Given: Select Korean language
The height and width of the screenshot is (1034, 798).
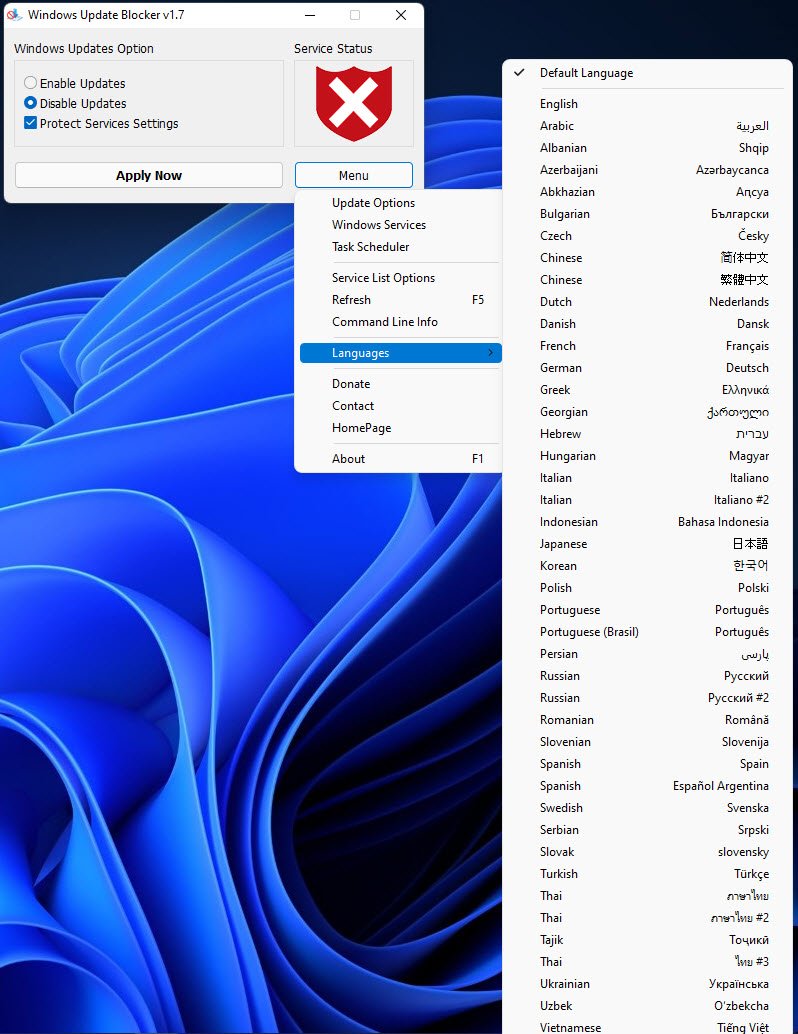Looking at the screenshot, I should pyautogui.click(x=647, y=566).
